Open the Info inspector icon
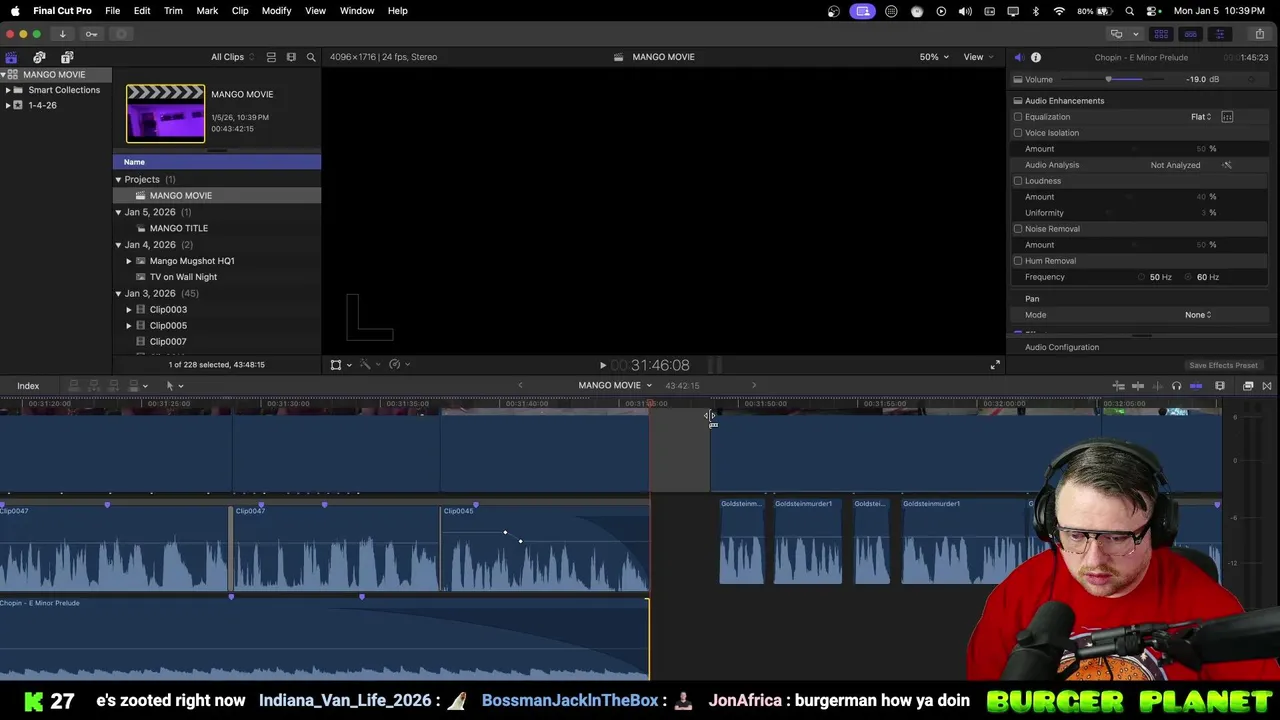 pos(1036,57)
